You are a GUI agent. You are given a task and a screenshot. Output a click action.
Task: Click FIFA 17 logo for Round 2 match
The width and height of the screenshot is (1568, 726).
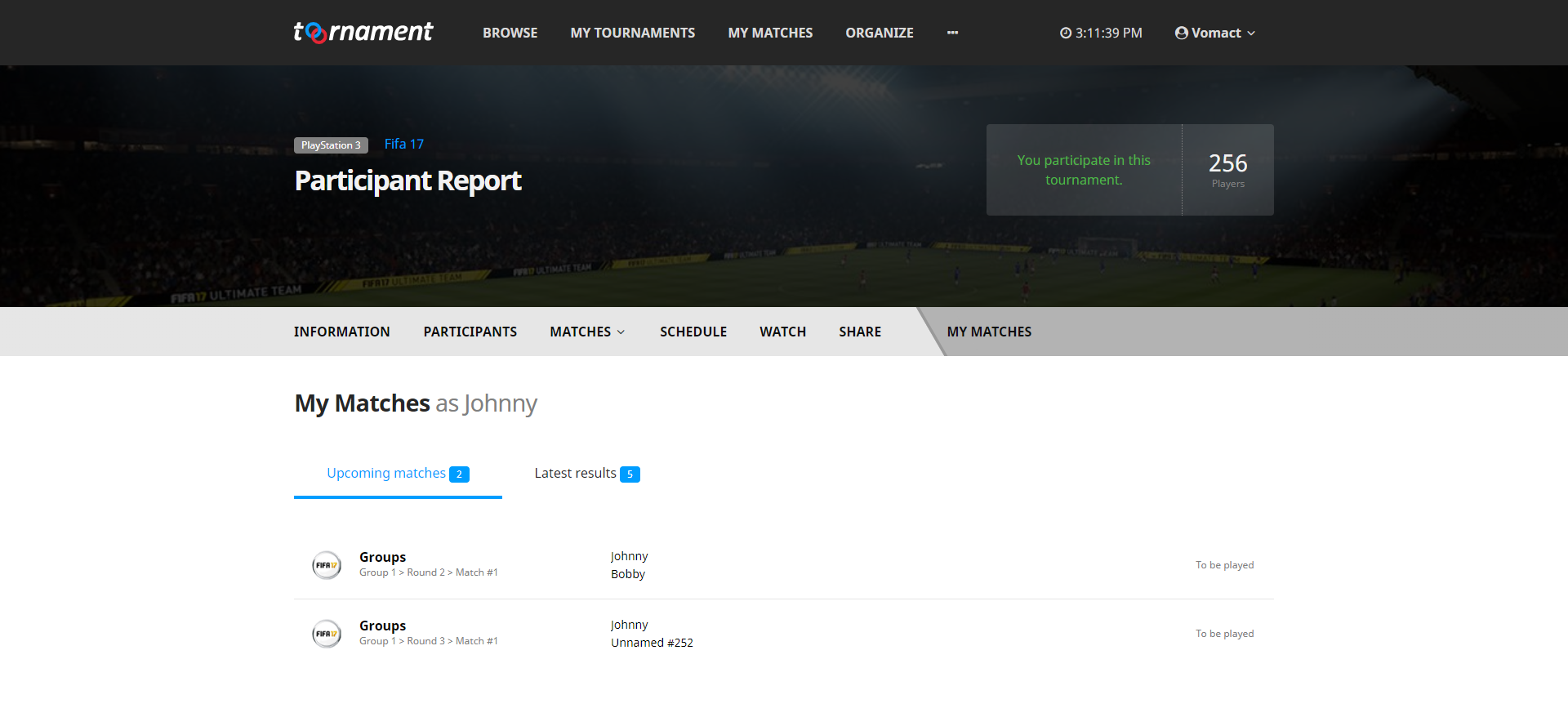point(327,565)
